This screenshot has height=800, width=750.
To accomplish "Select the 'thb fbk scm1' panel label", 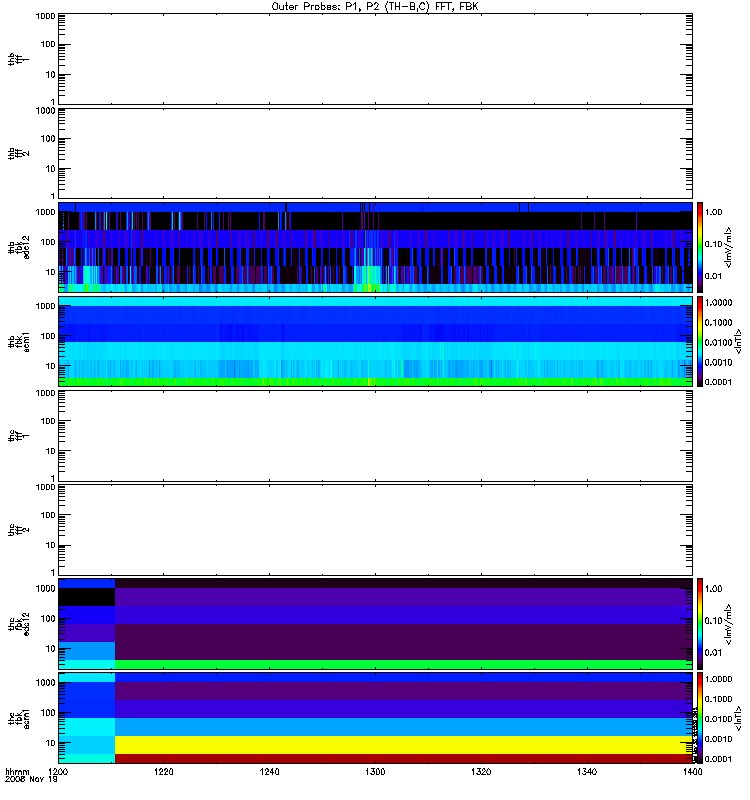I will click(19, 341).
